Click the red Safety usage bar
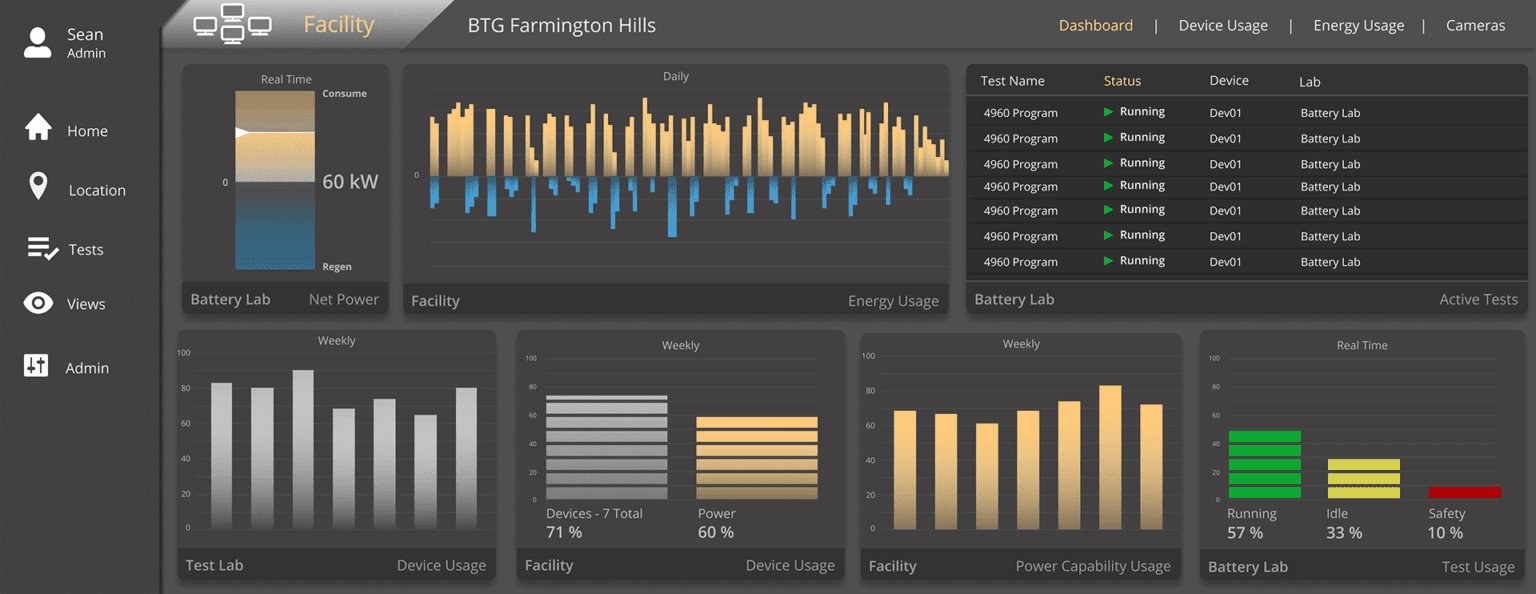Viewport: 1536px width, 594px height. pyautogui.click(x=1464, y=492)
